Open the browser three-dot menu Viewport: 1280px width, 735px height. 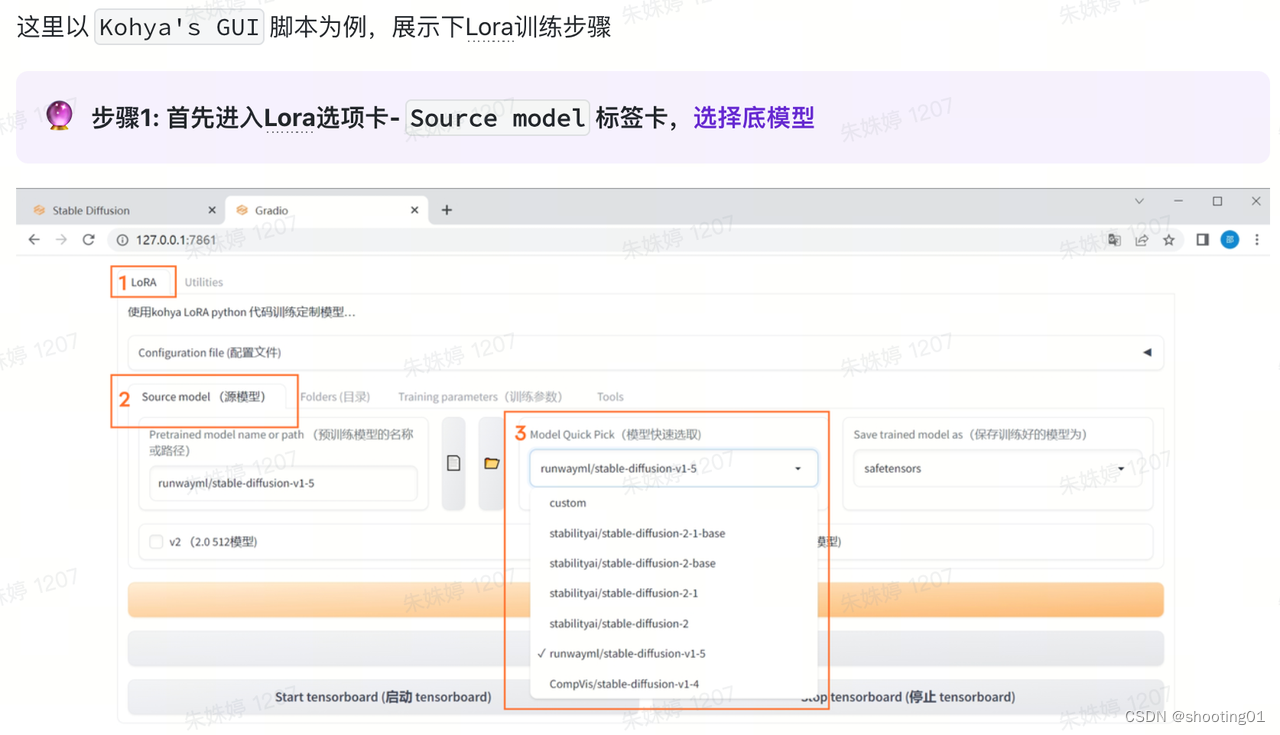point(1257,240)
